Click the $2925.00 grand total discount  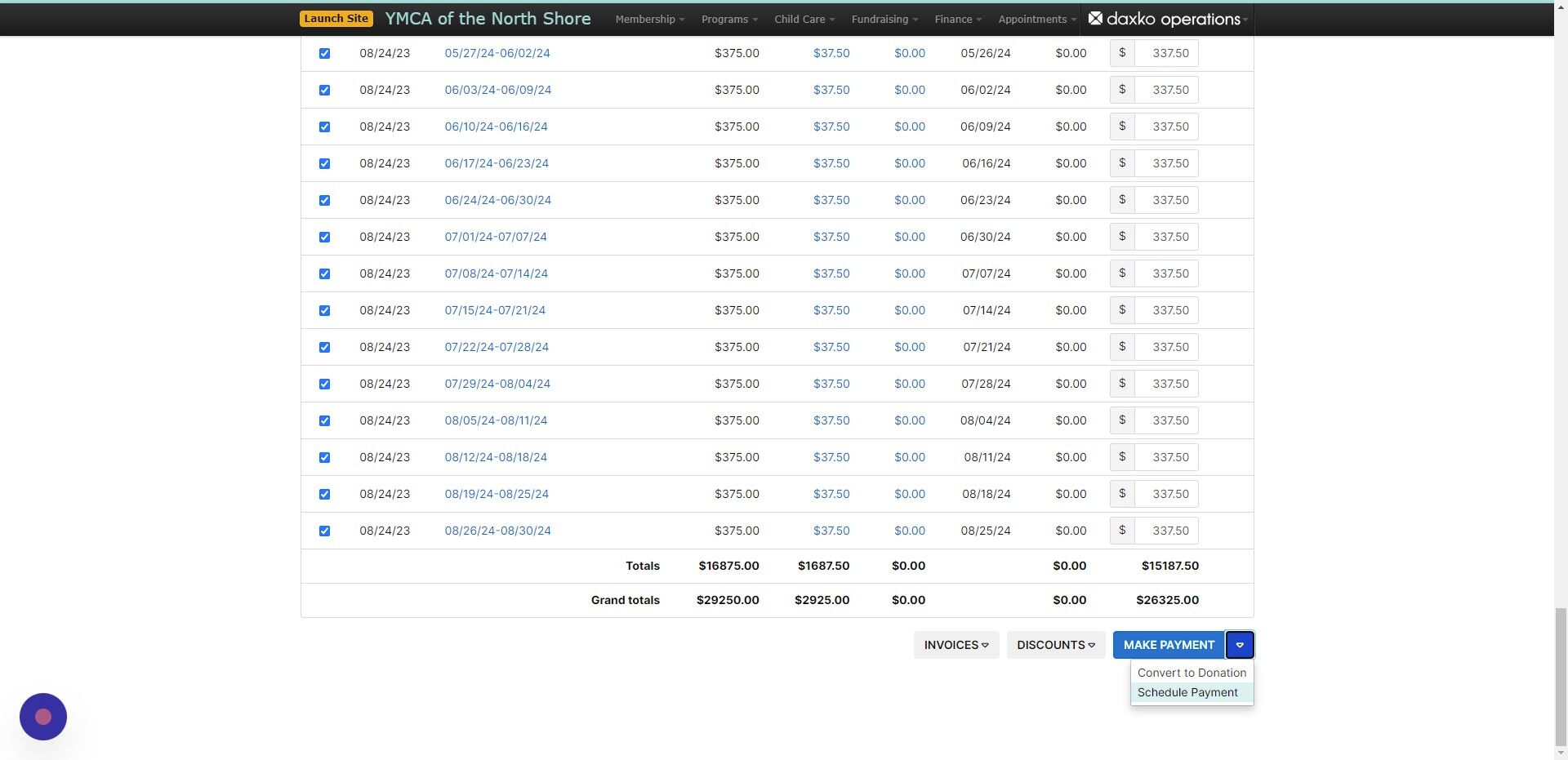tap(822, 600)
